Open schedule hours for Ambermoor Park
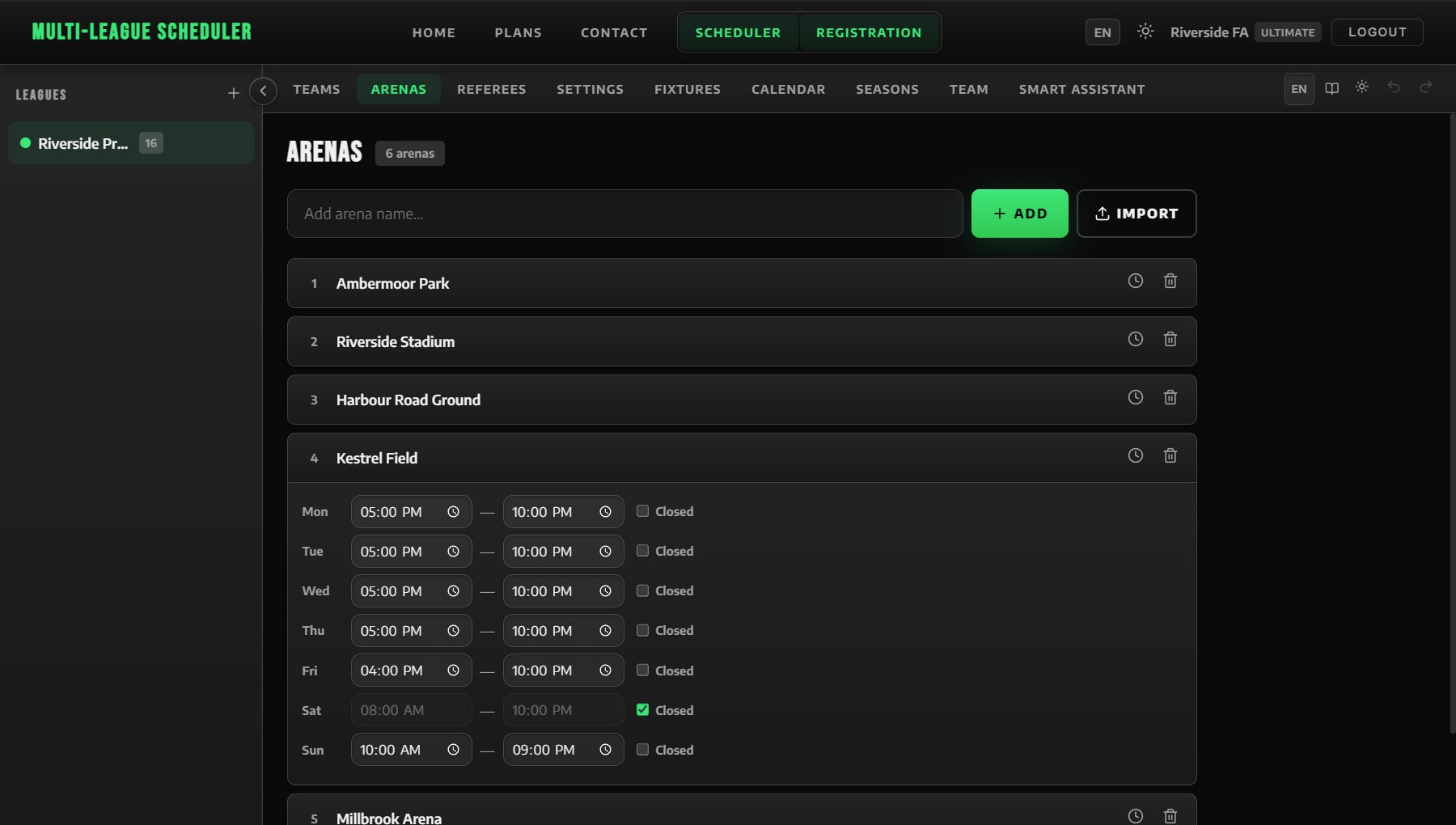 point(1136,281)
